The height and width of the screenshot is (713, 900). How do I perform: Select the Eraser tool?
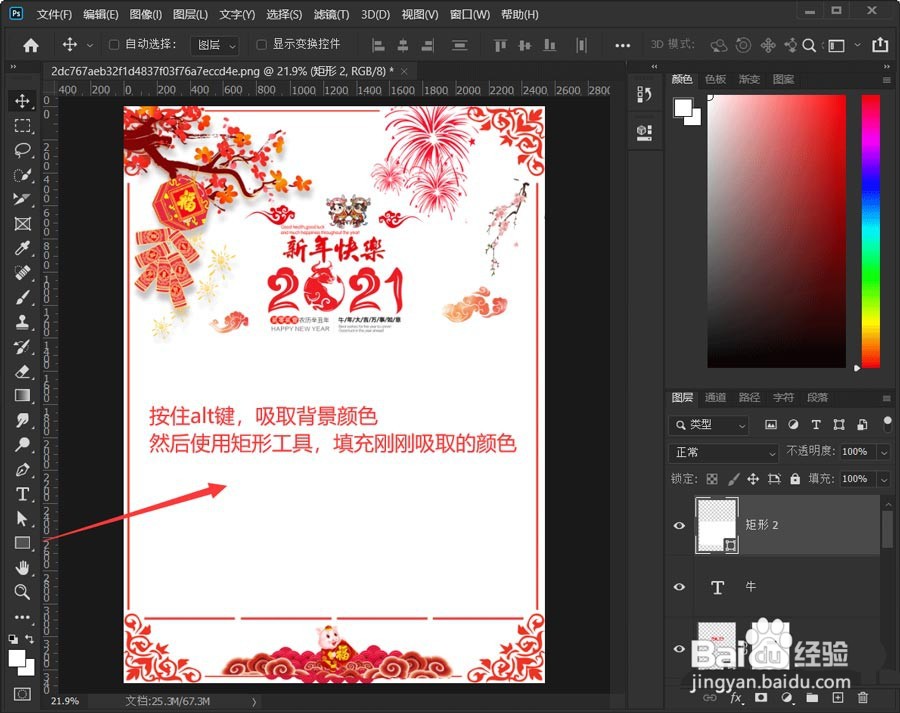coord(22,371)
